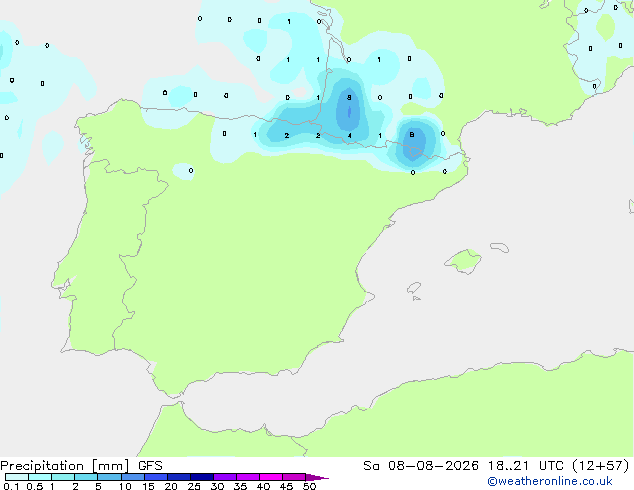Pick the 30–35 mm purple legend swatch

[225, 477]
